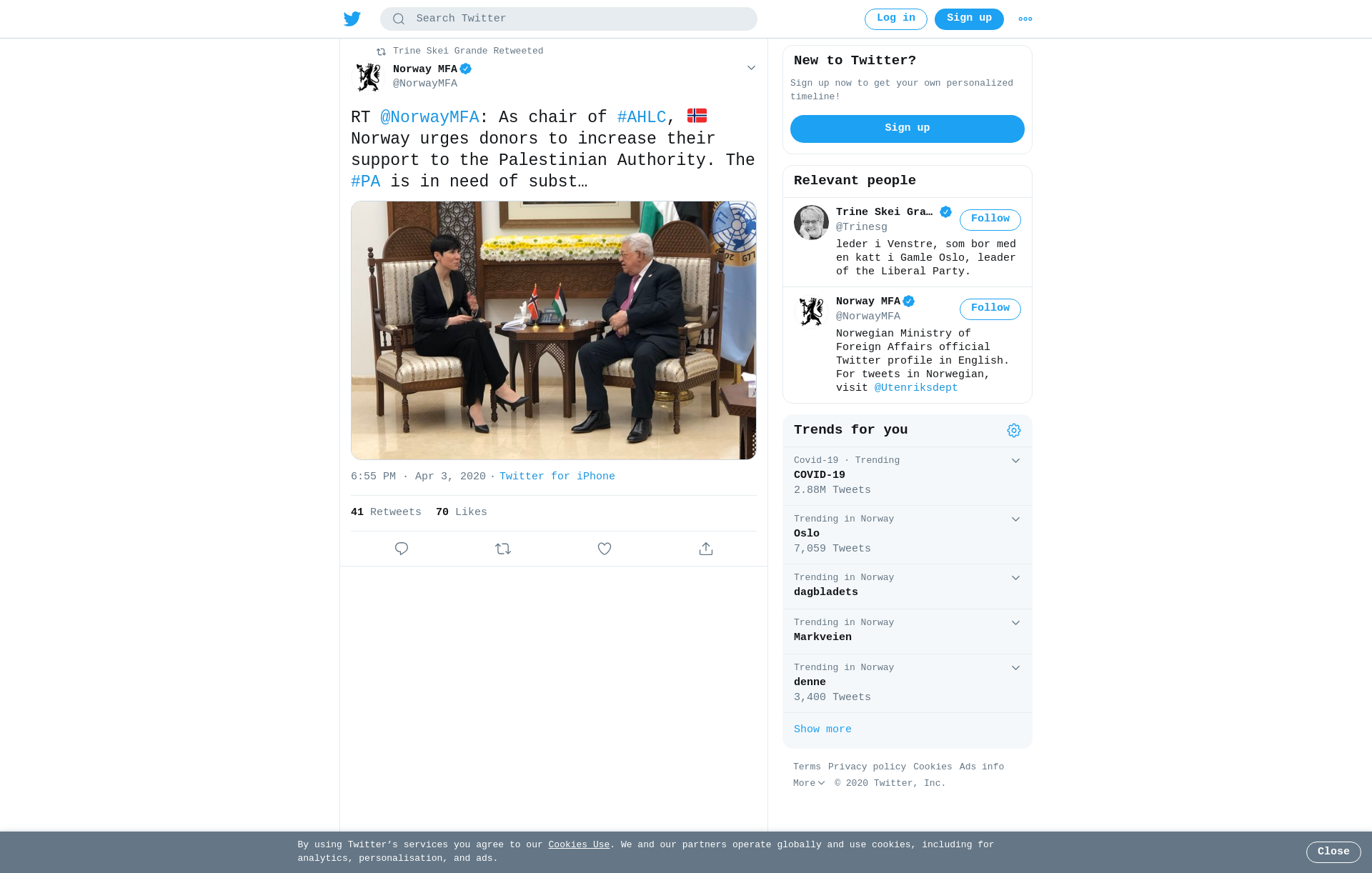The image size is (1372, 873).
Task: Like the tweet with the heart icon
Action: pyautogui.click(x=605, y=549)
